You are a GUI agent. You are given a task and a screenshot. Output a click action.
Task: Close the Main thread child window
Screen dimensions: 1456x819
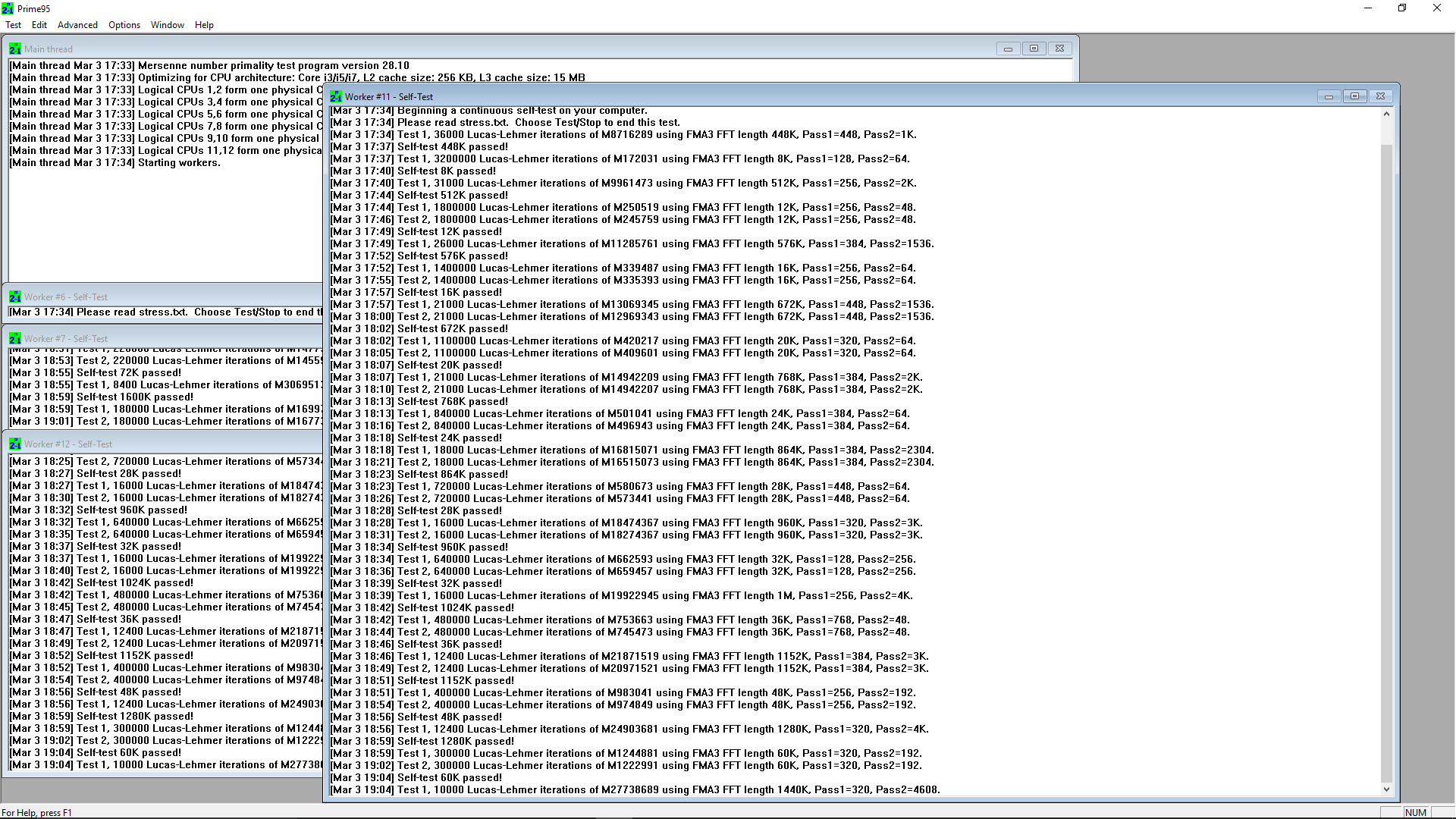click(x=1059, y=49)
